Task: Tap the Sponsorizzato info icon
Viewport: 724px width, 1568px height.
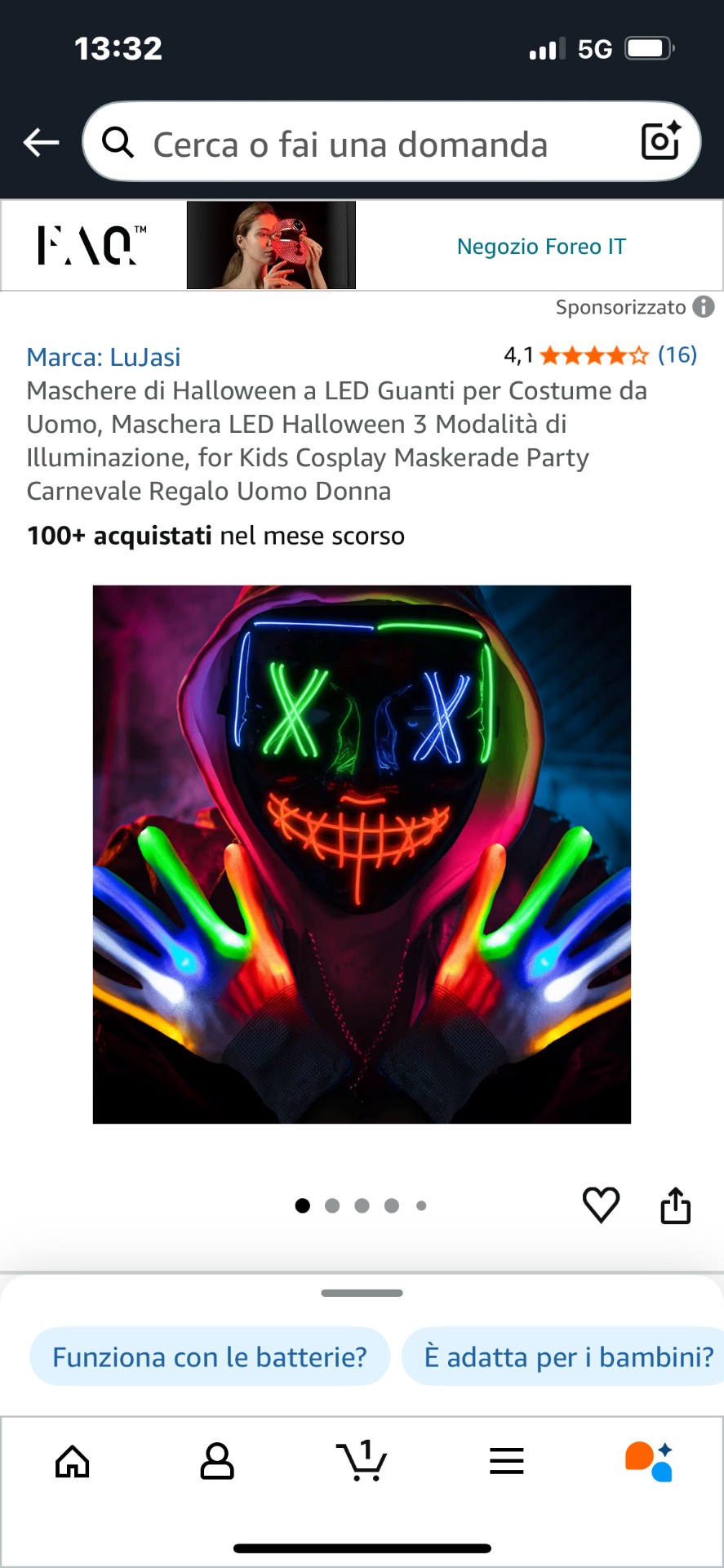Action: coord(704,307)
